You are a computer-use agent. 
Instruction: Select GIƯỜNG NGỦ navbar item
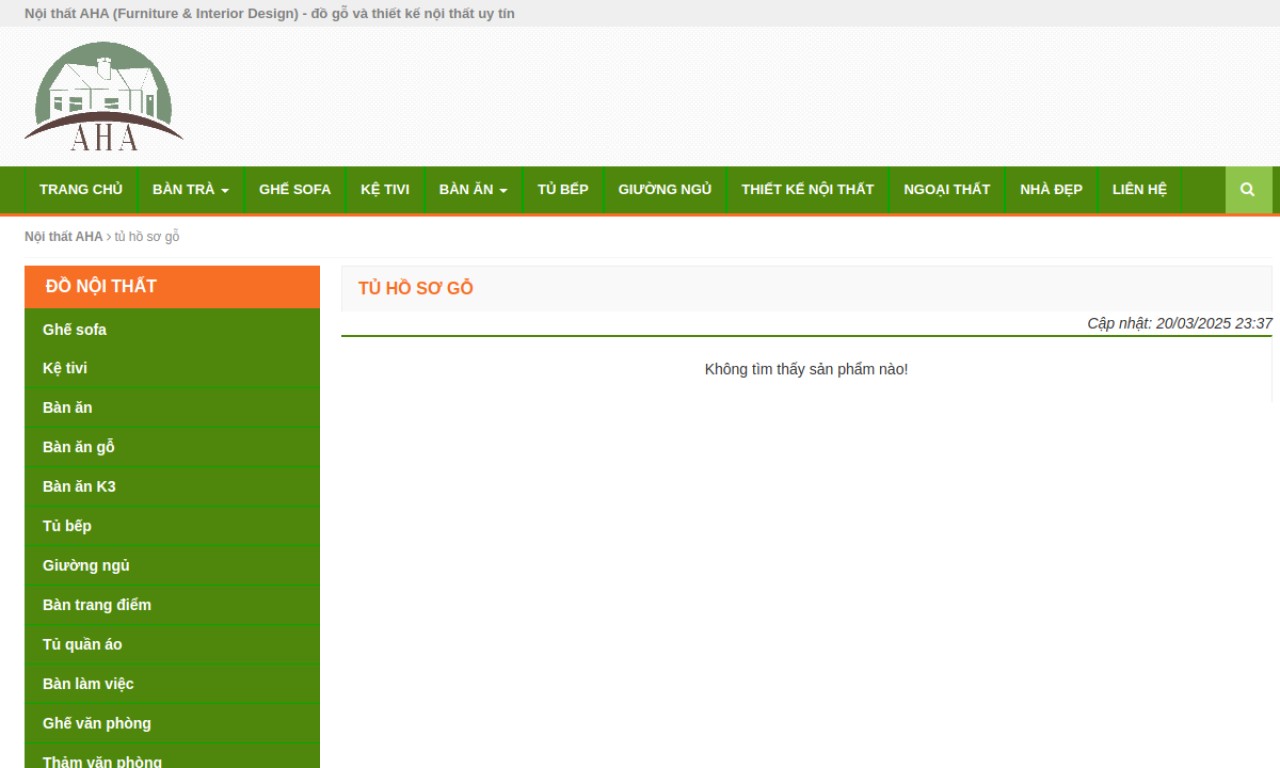pyautogui.click(x=665, y=190)
